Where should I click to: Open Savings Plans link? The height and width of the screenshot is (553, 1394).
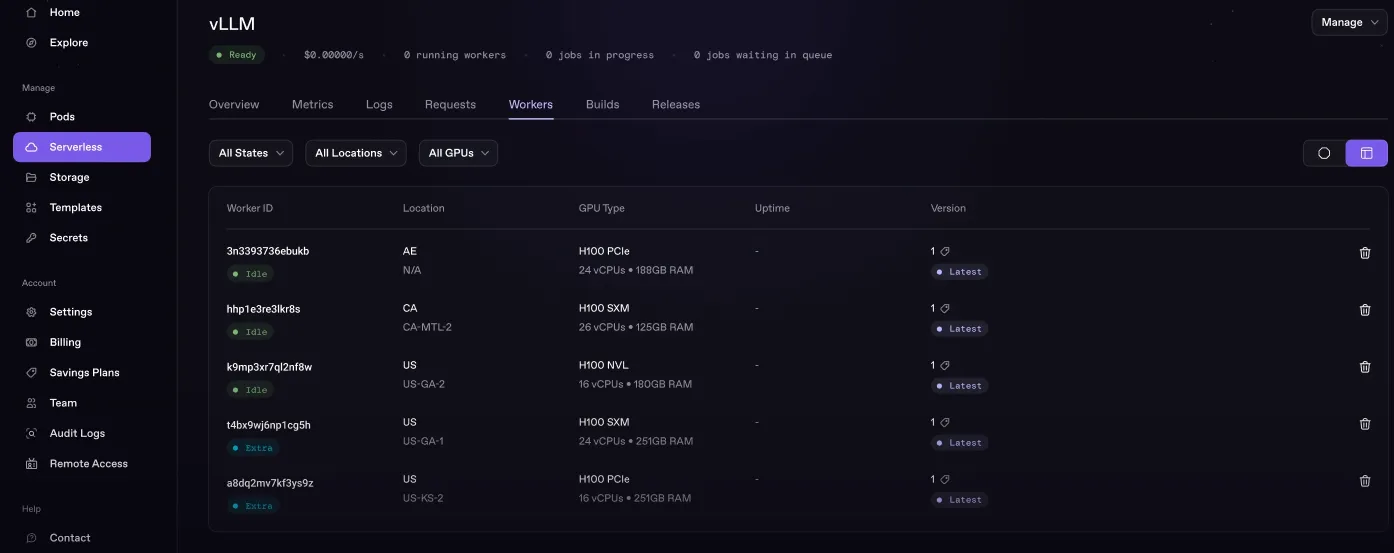82,373
